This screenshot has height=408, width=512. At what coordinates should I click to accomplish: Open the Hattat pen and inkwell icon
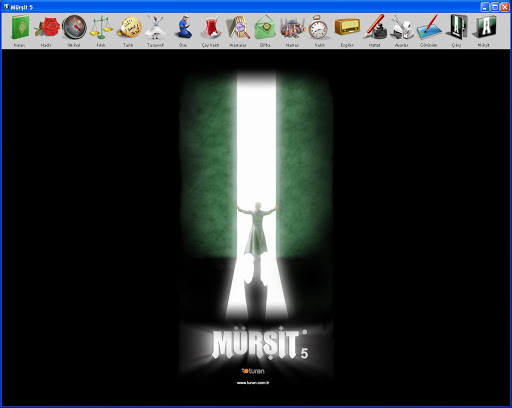coord(375,27)
